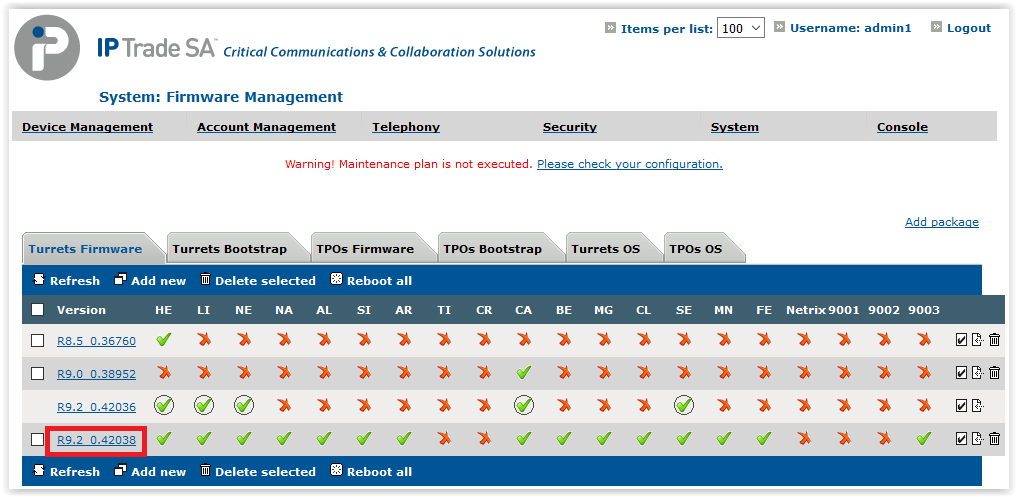1017x497 pixels.
Task: Click the circled HE check in the R9.2_0.42036 row
Action: (163, 406)
